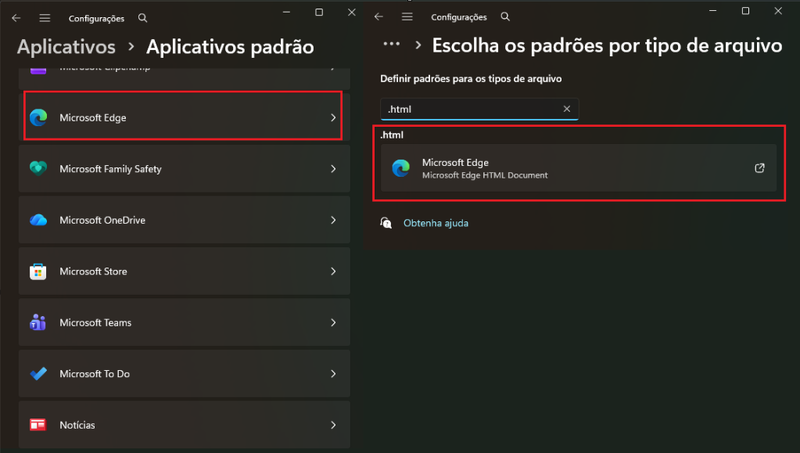
Task: Click back arrow in right Settings window
Action: (379, 17)
